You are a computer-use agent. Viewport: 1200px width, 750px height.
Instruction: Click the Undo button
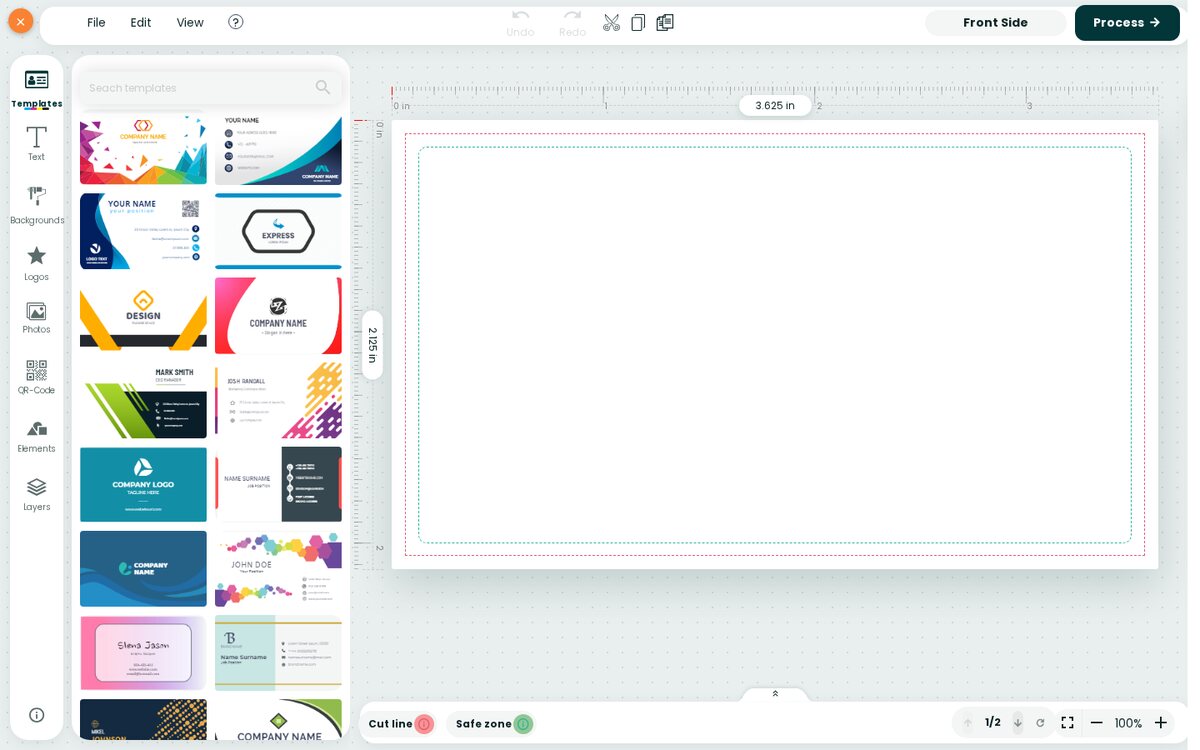(520, 23)
